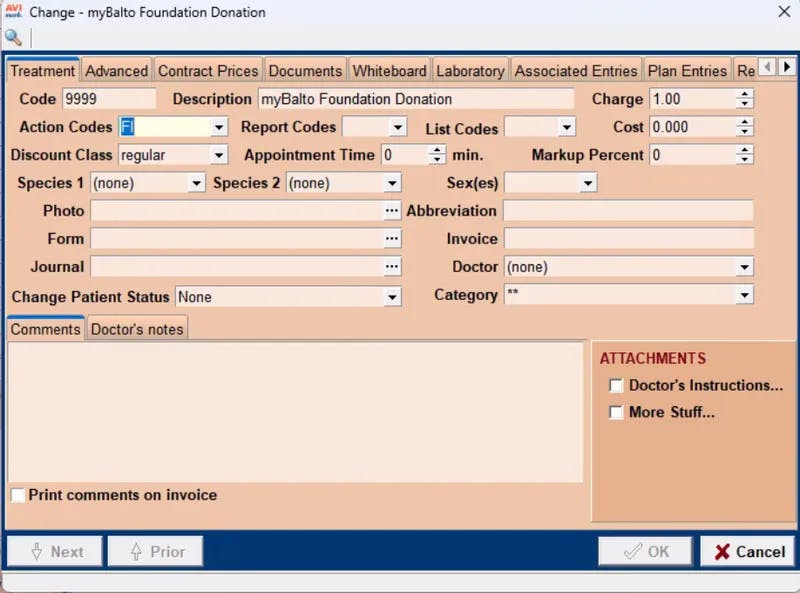Switch to the Plan Entries tab
Image resolution: width=800 pixels, height=593 pixels.
click(687, 70)
